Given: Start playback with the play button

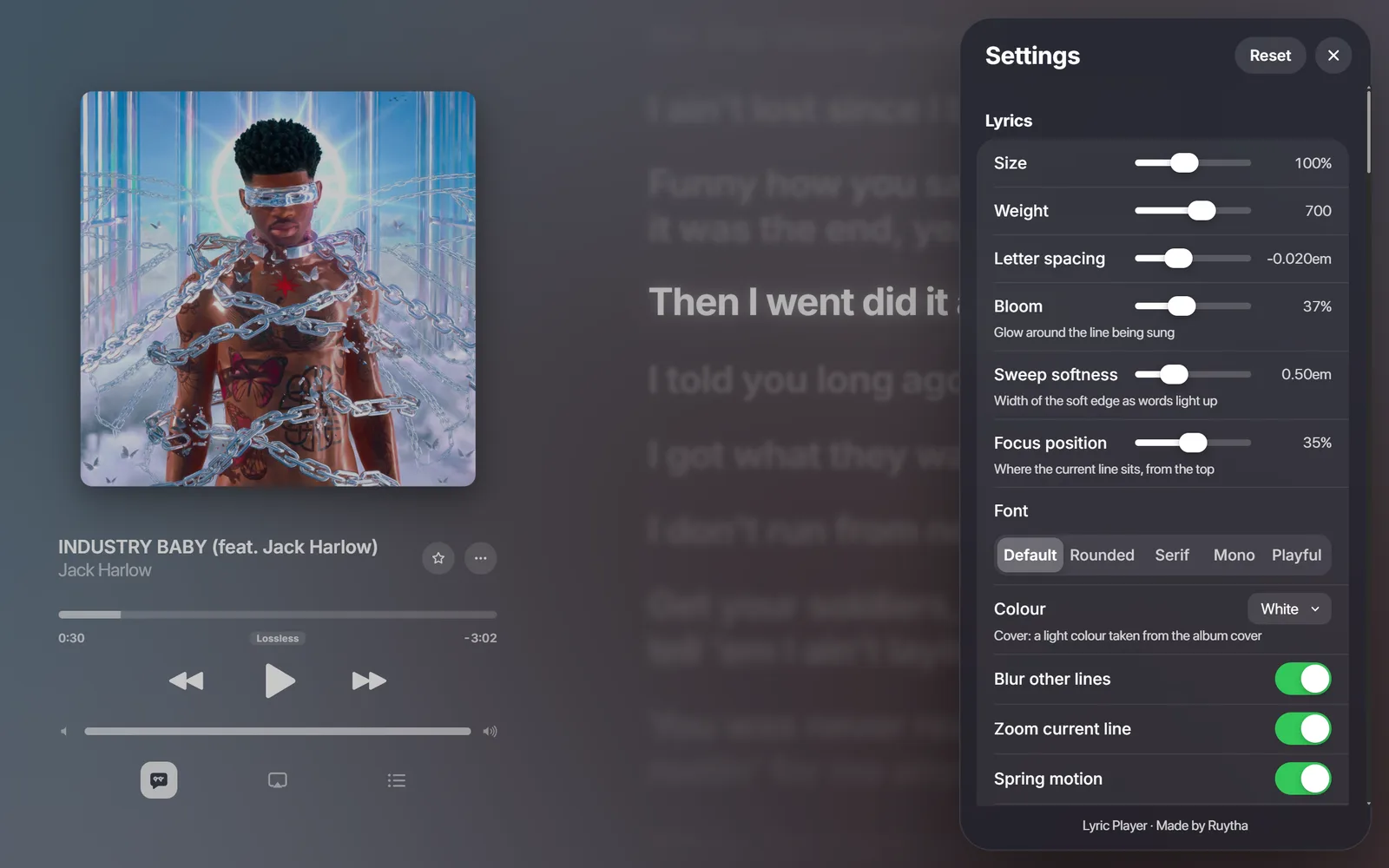Looking at the screenshot, I should pos(279,681).
